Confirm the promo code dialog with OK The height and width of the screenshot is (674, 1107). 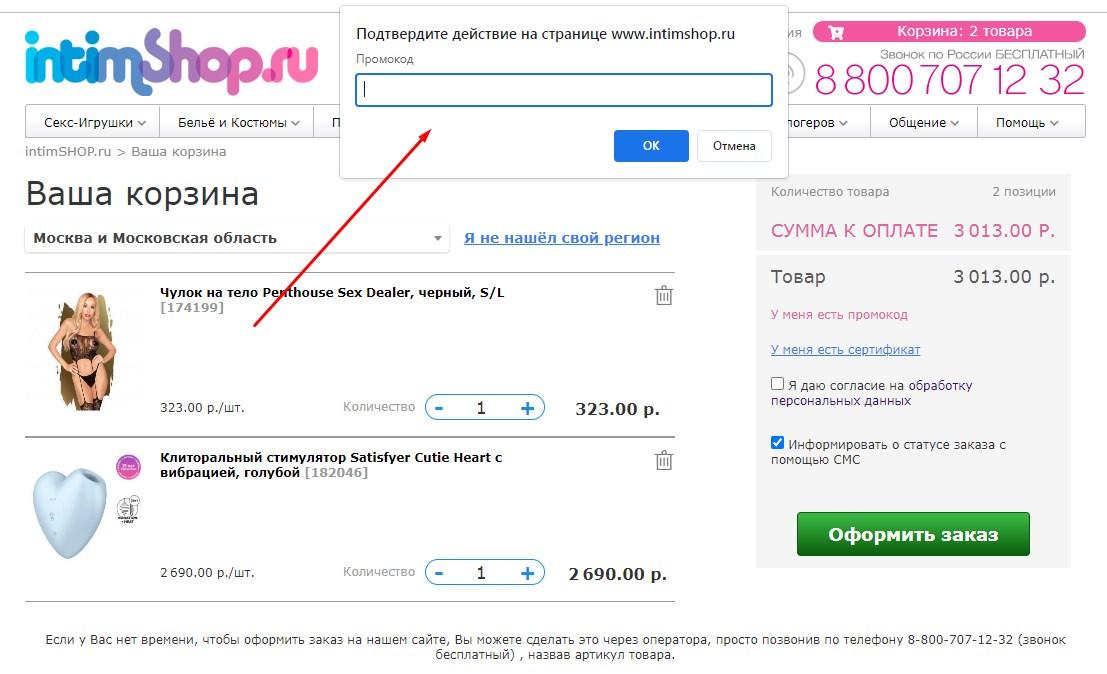pos(651,146)
